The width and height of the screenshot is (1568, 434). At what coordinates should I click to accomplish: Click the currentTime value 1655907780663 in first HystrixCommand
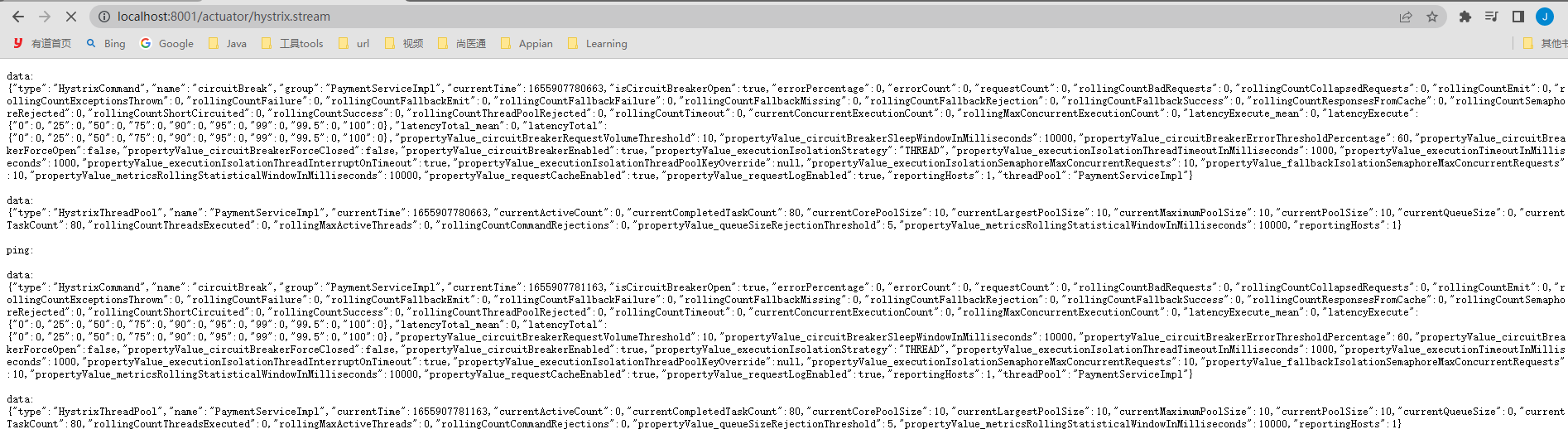(x=567, y=89)
